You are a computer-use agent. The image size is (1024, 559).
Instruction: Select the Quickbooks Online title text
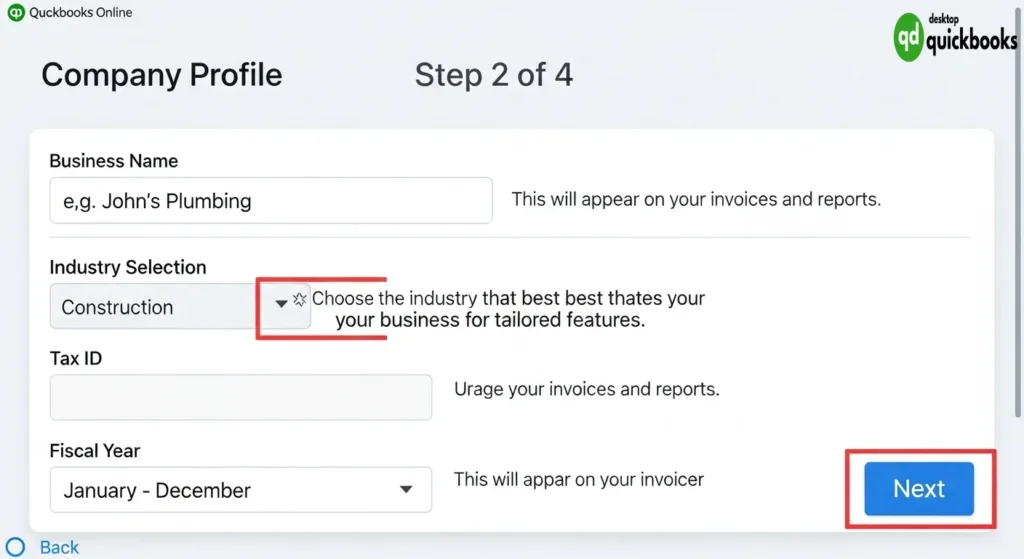[81, 13]
